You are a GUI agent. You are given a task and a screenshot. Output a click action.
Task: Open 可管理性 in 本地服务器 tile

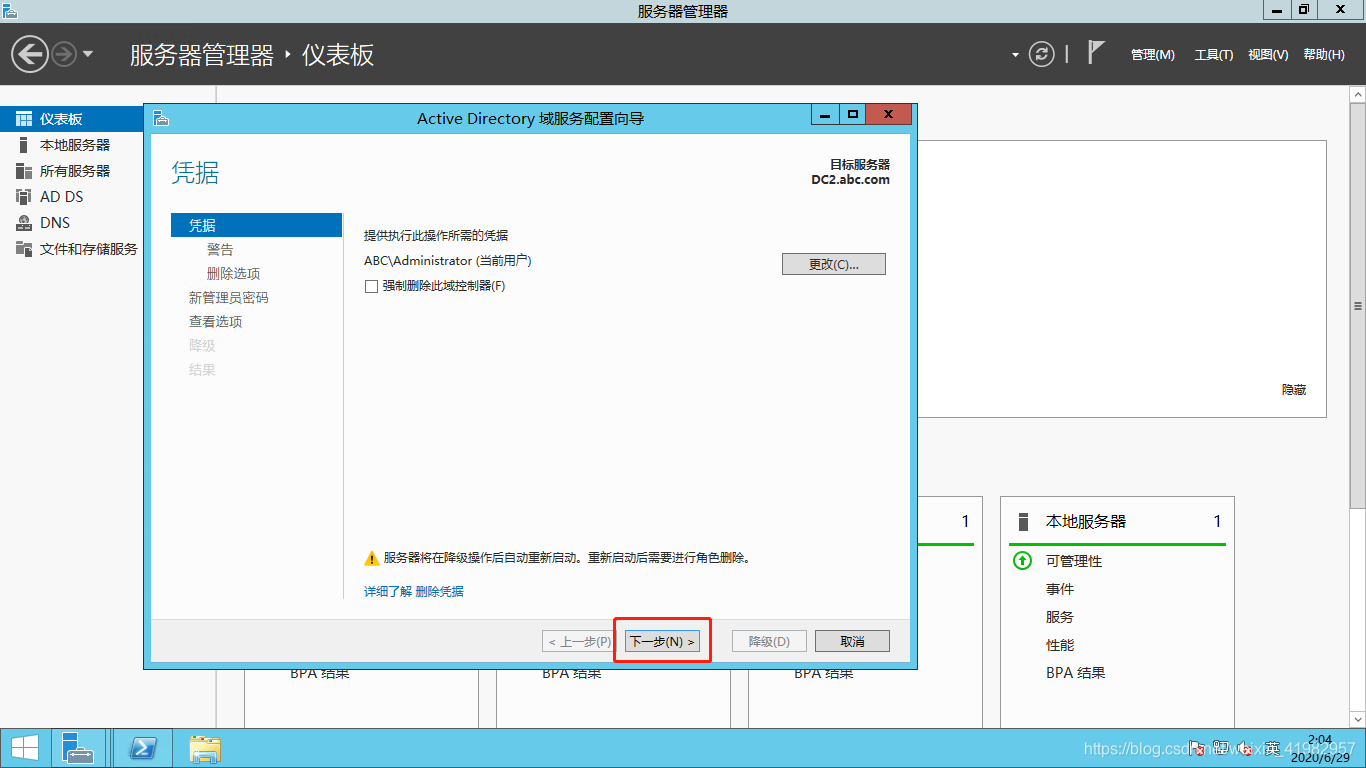pyautogui.click(x=1074, y=561)
